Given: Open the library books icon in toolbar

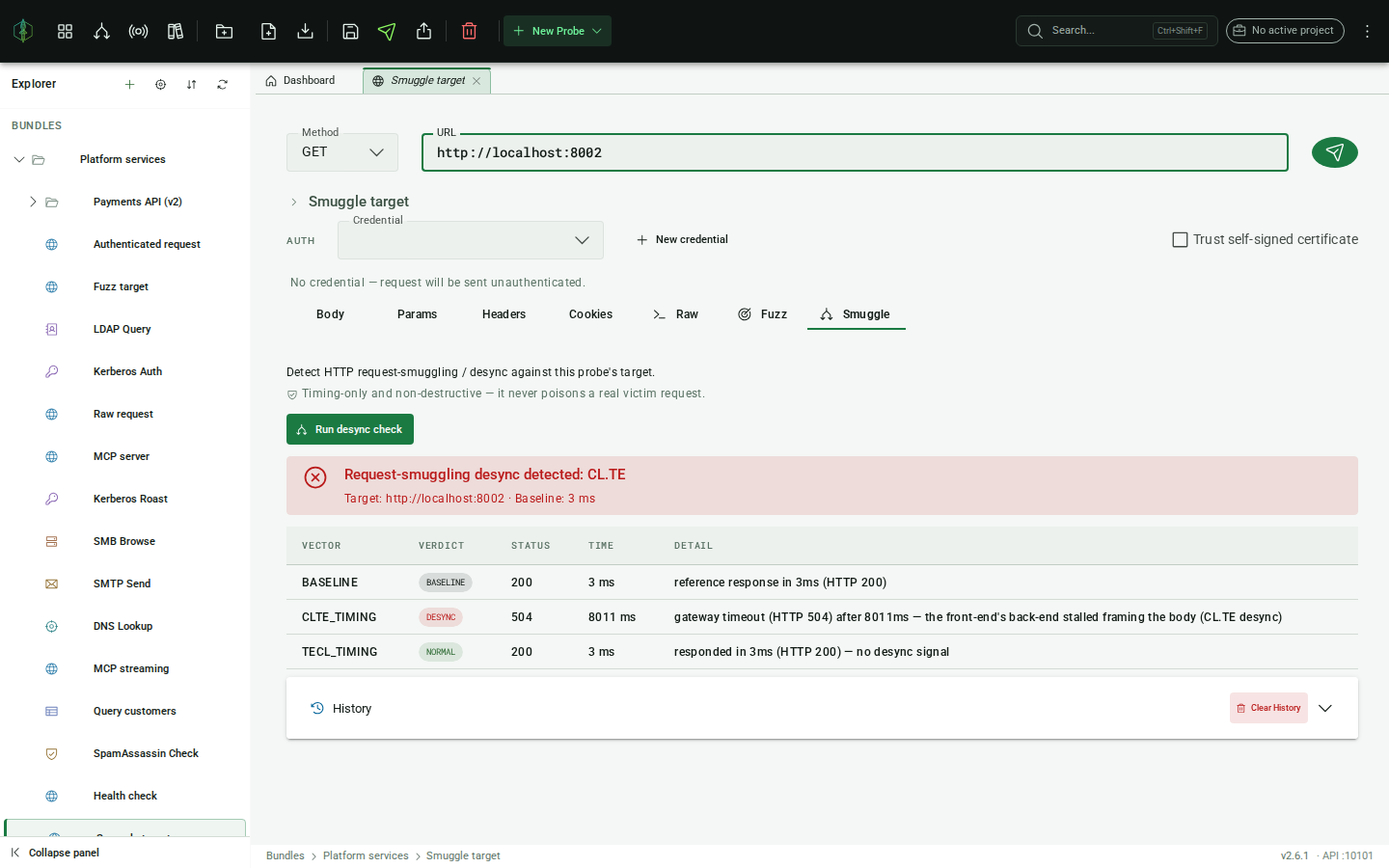Looking at the screenshot, I should pos(175,31).
